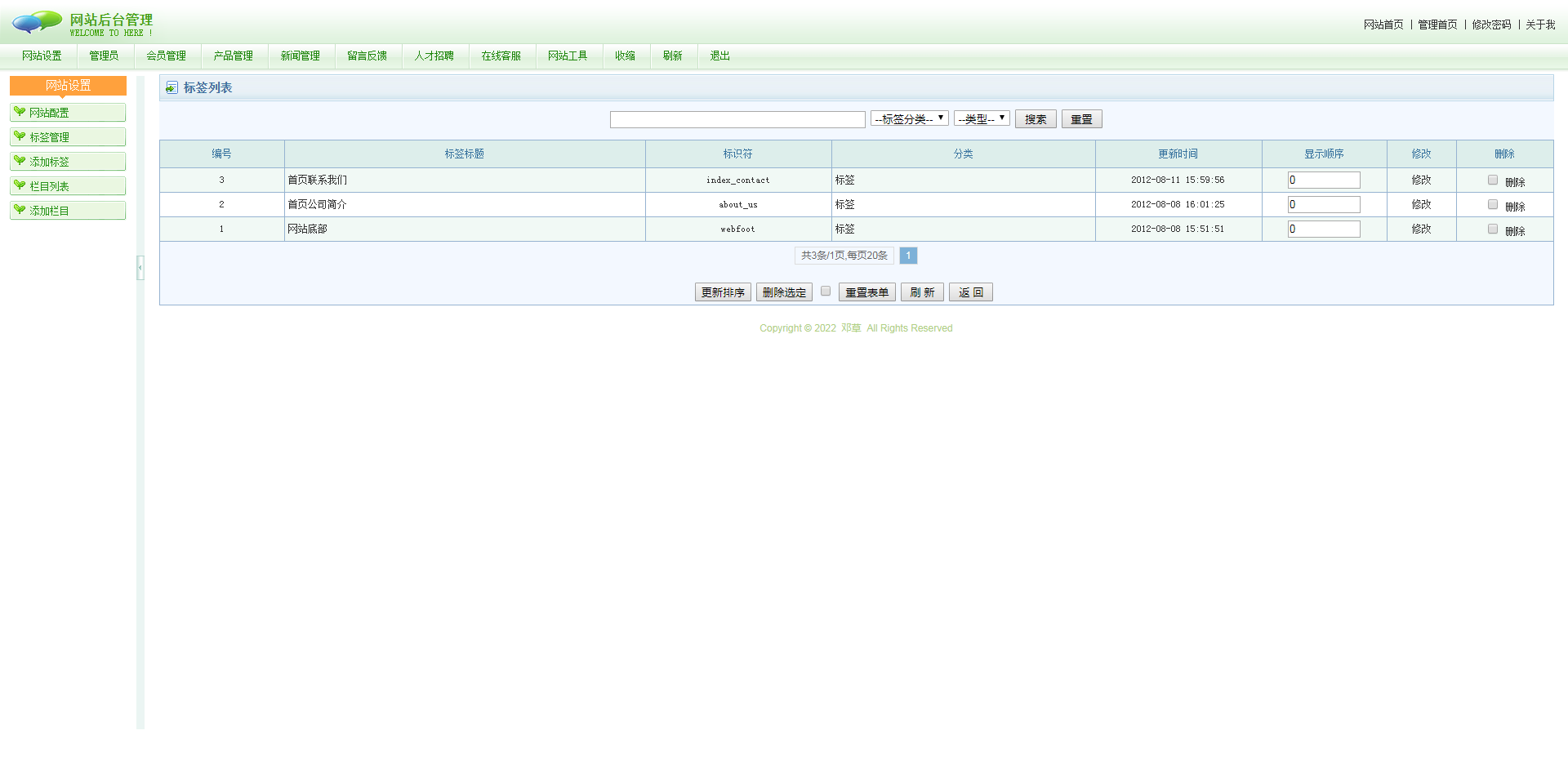Open the 管理首页 link
Screen dimensions: 1568x766
1437,24
